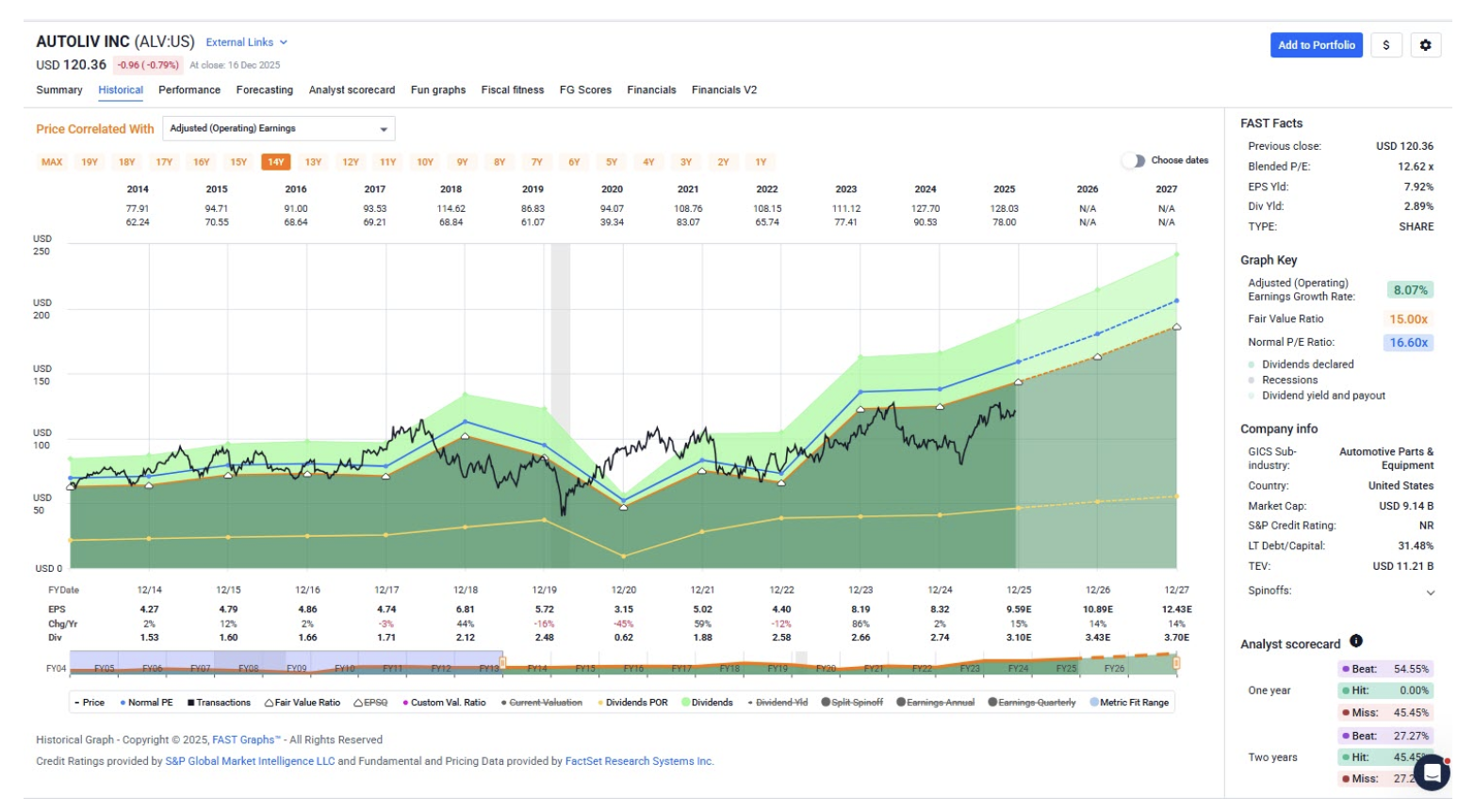The width and height of the screenshot is (1474, 812).
Task: Select the 3Y time range button
Action: [x=686, y=162]
